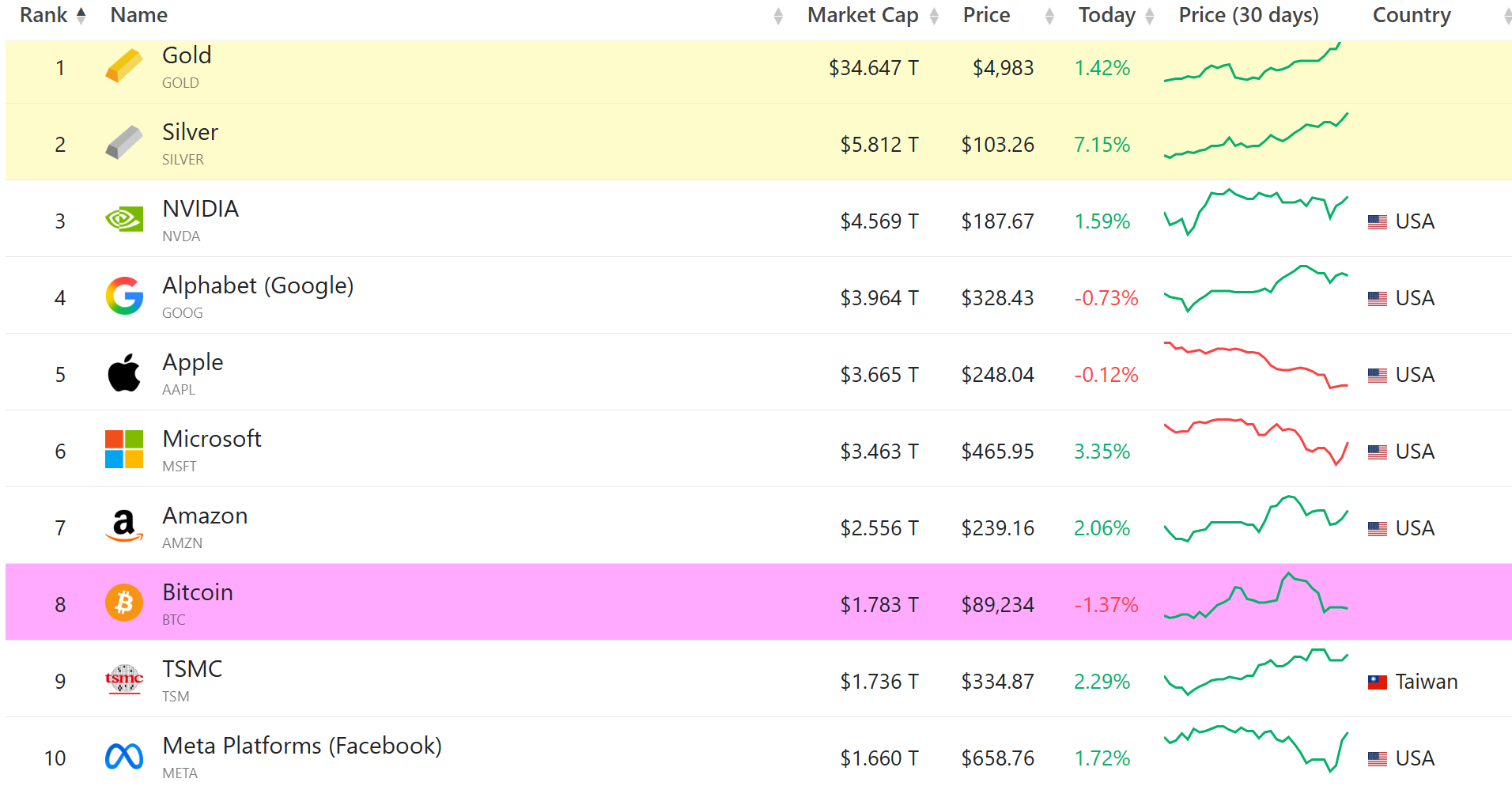Click the gold bar icon

point(124,66)
